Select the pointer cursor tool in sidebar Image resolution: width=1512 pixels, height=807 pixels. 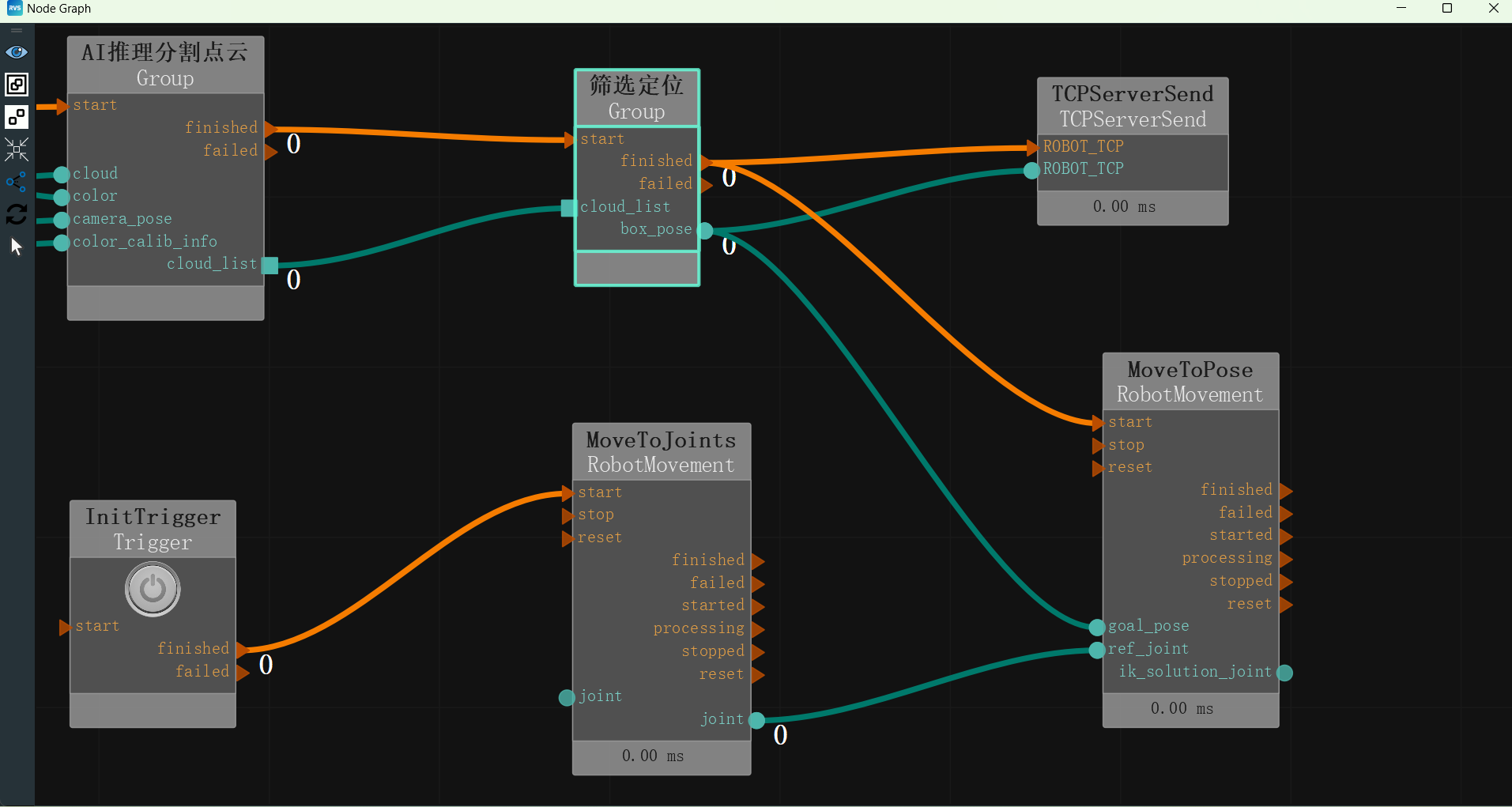tap(17, 247)
